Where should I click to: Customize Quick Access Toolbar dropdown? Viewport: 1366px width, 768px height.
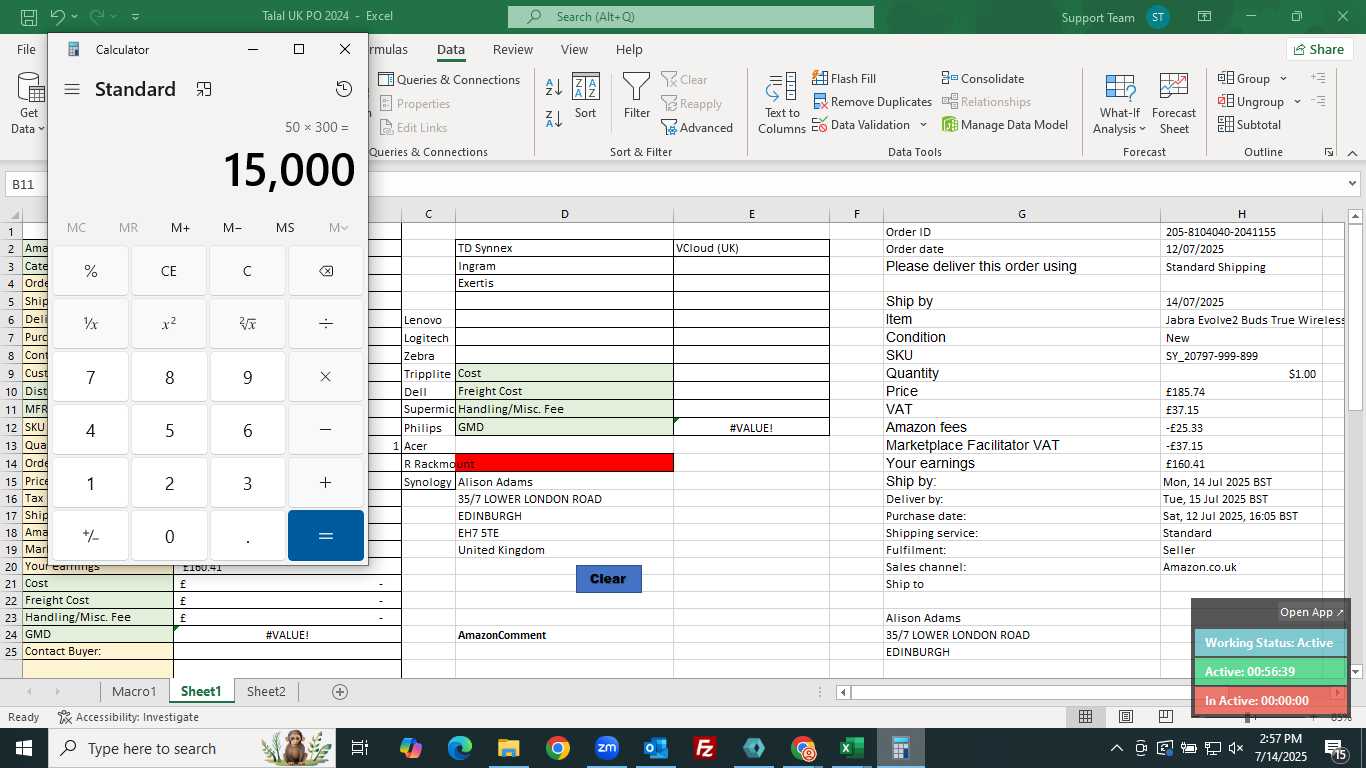point(136,17)
